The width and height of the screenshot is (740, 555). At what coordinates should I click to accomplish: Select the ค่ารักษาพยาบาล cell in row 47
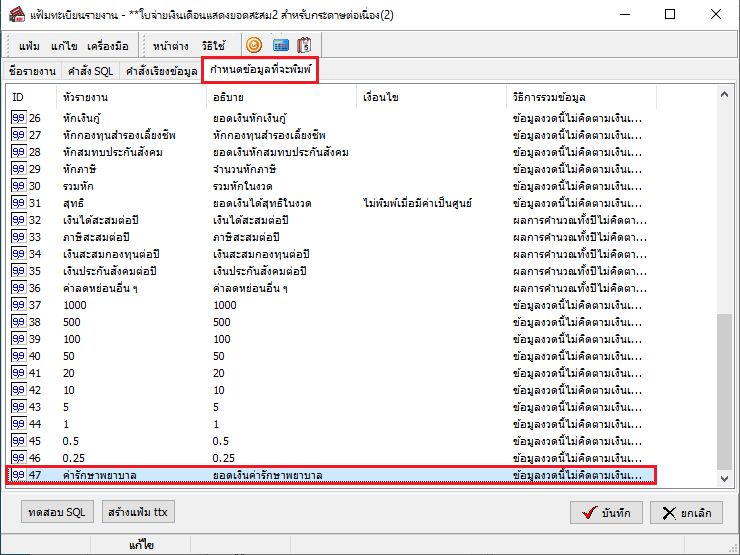100,475
